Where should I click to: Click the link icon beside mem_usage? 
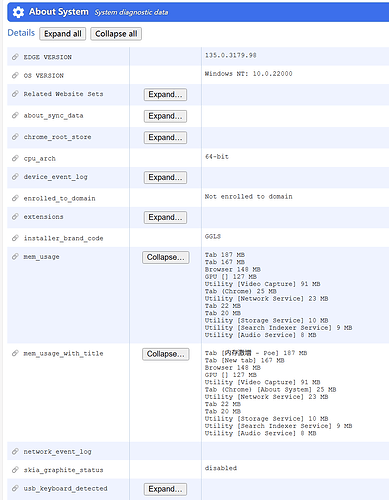point(15,257)
